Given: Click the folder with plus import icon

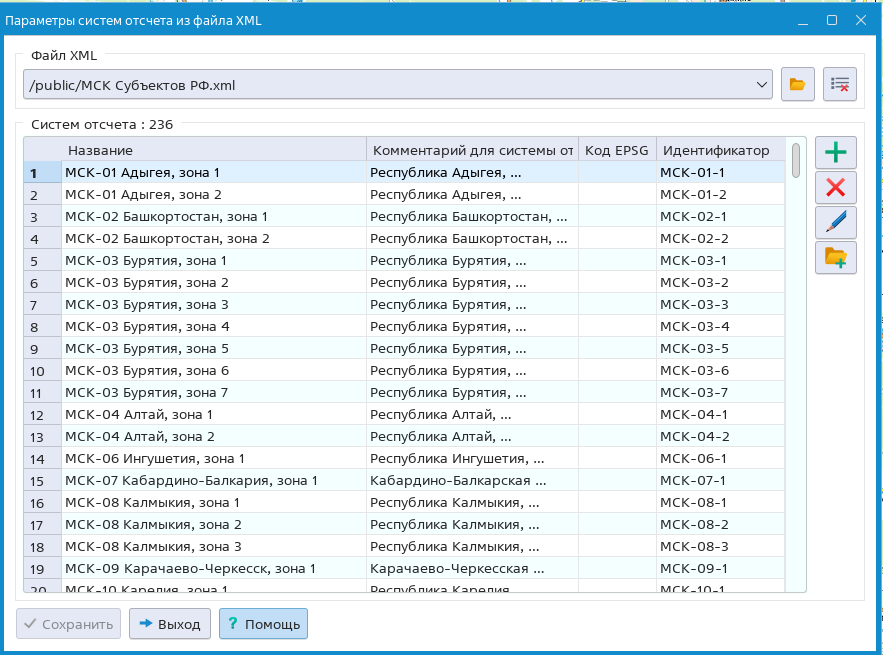Looking at the screenshot, I should 835,257.
